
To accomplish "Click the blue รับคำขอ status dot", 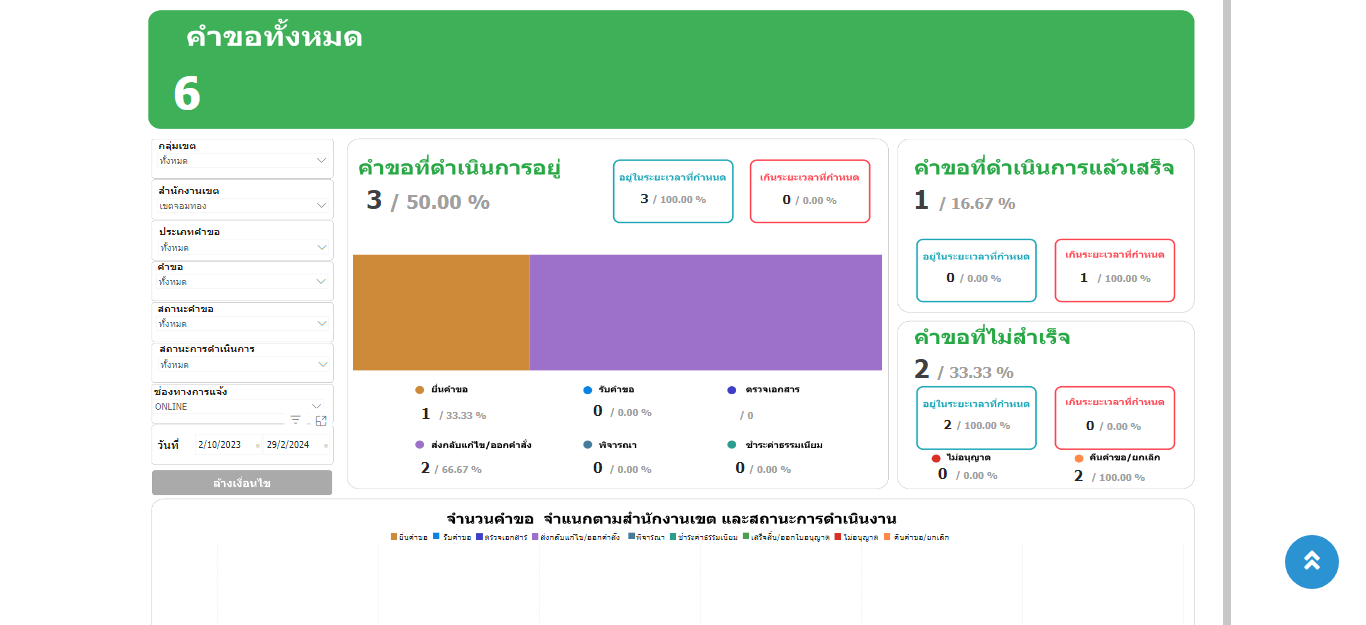I will 588,390.
